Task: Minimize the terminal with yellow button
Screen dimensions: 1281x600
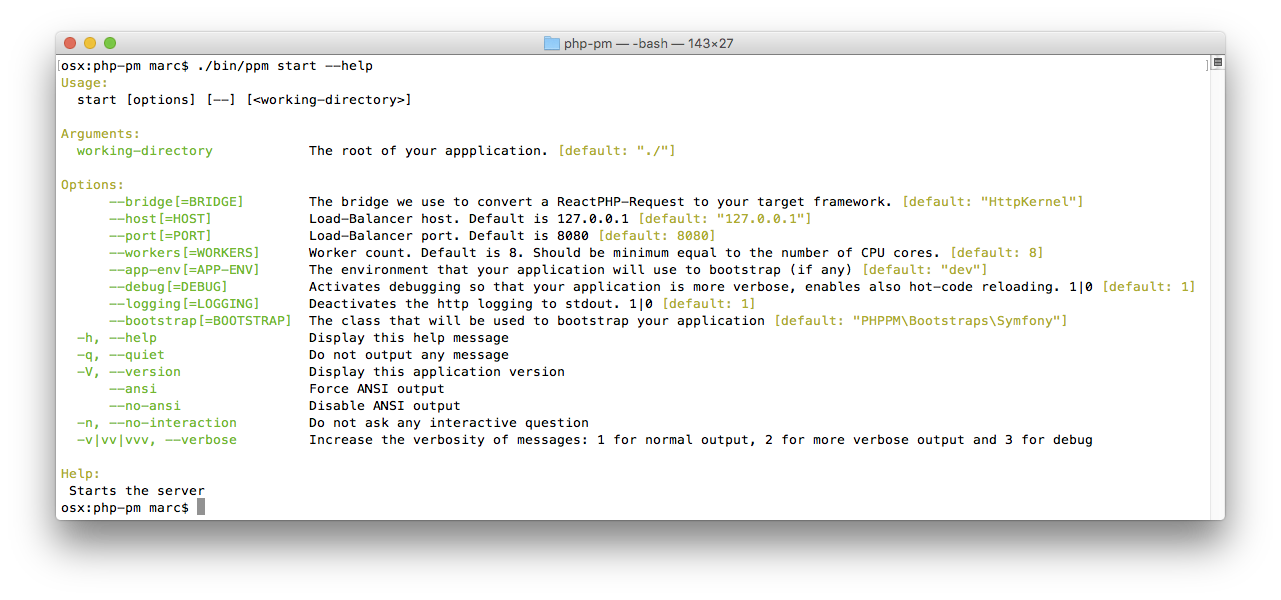Action: (90, 43)
